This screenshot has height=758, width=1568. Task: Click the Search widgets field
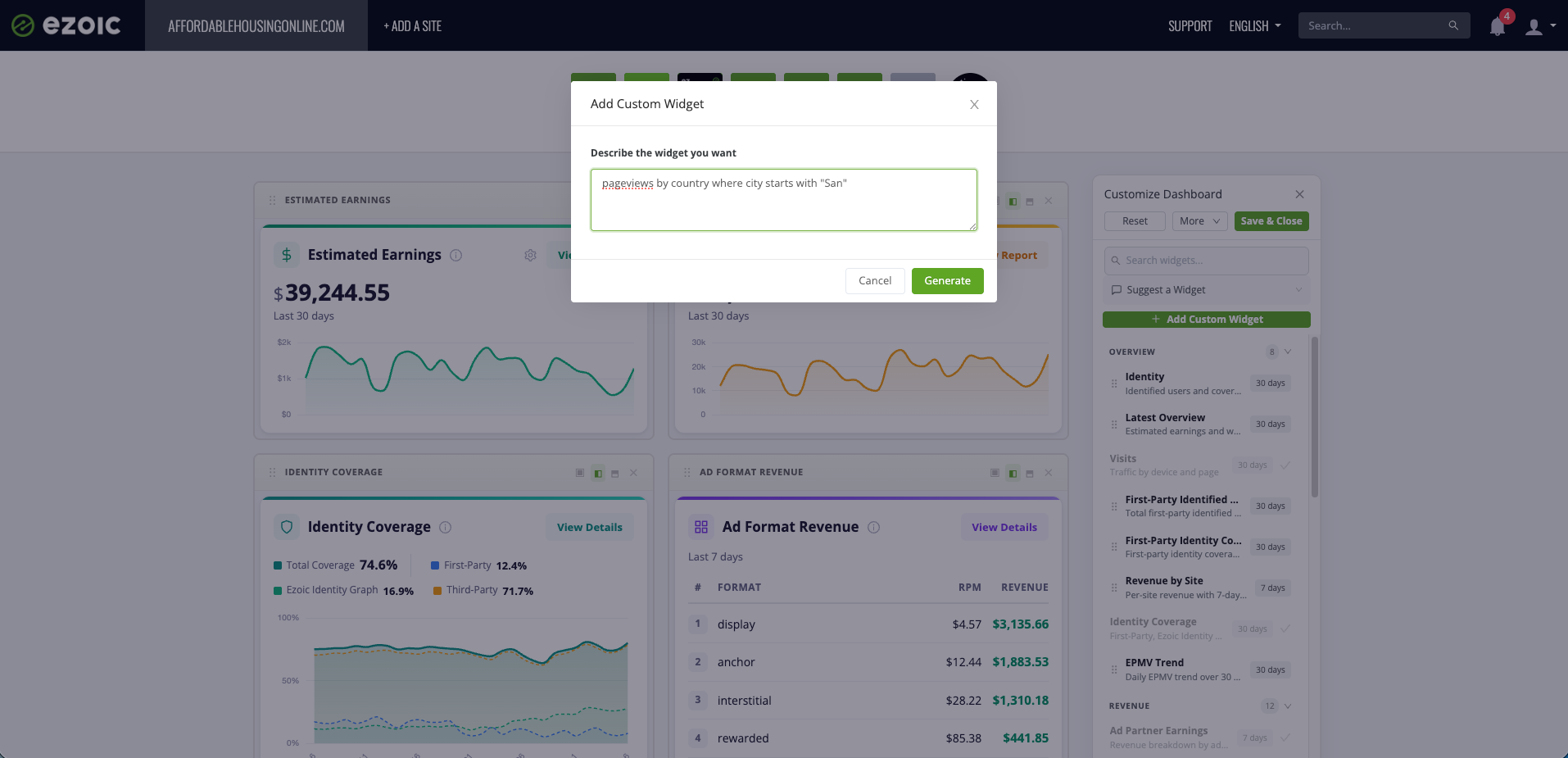1206,261
